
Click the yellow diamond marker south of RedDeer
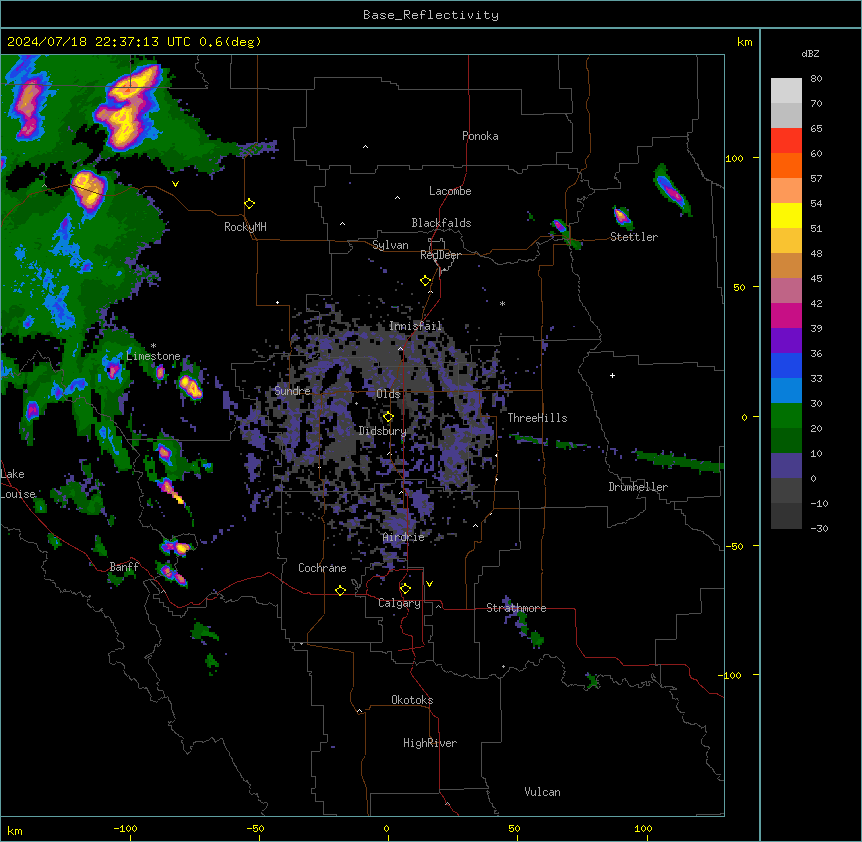(426, 281)
